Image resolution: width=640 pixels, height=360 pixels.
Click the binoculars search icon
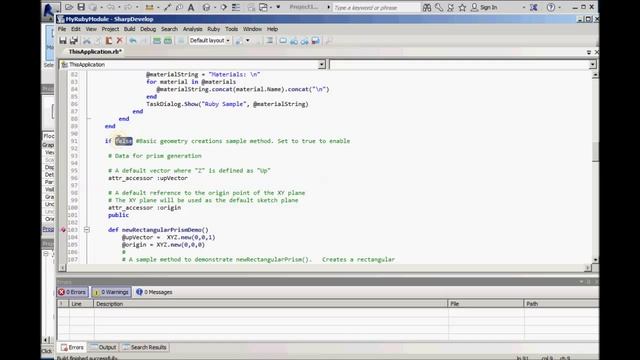[x=427, y=7]
